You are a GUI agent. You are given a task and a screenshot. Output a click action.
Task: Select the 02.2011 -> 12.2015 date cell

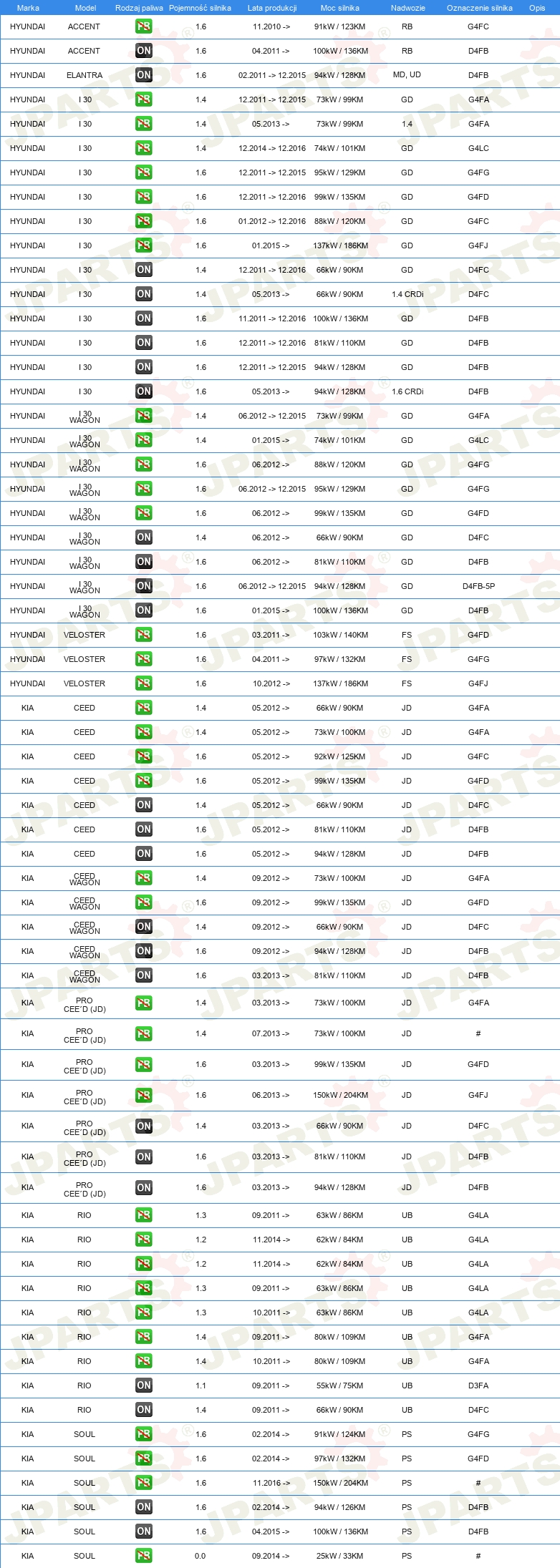pyautogui.click(x=272, y=75)
